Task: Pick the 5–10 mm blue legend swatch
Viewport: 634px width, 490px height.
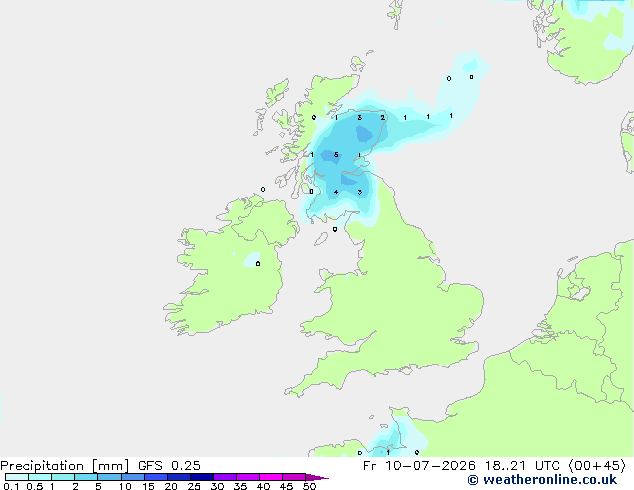Action: (109, 477)
